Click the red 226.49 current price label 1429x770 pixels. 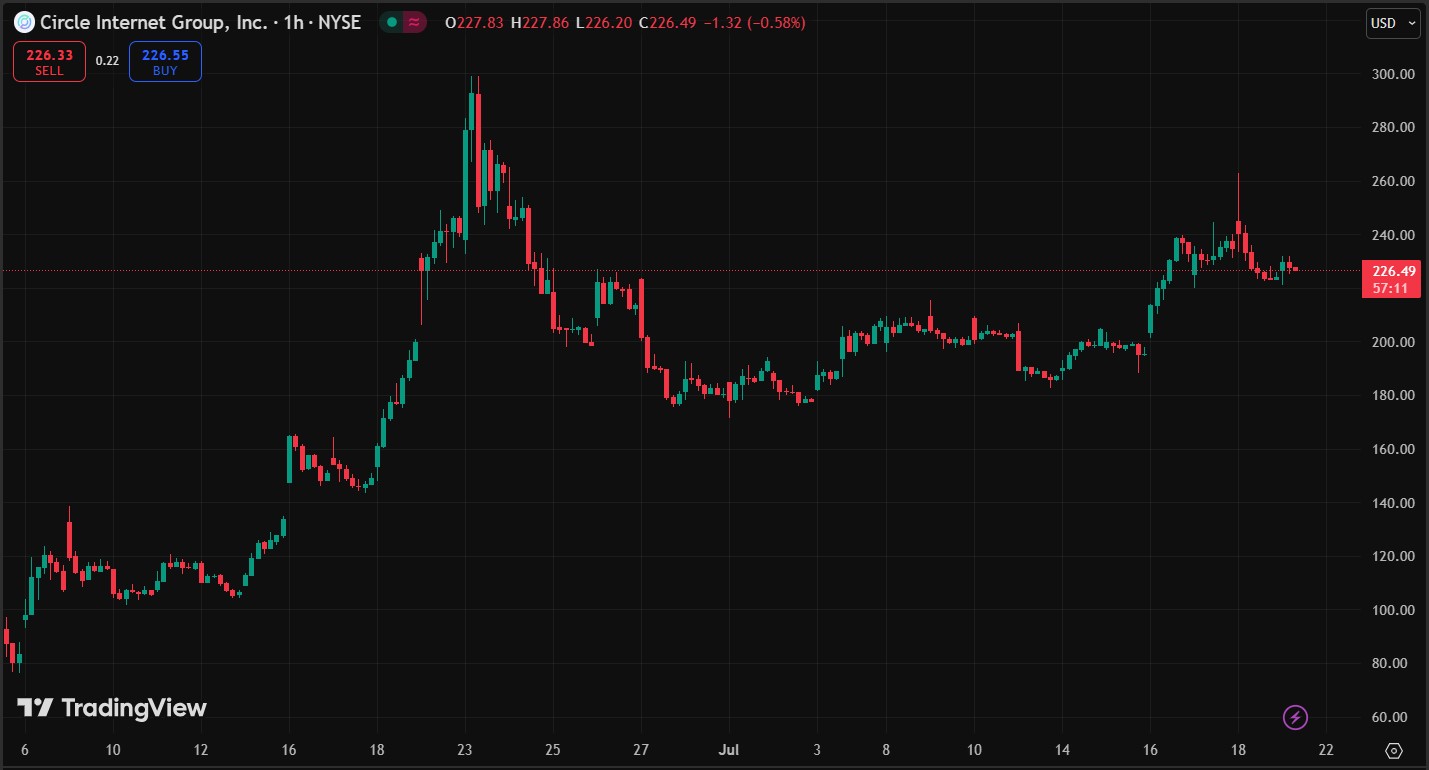click(1393, 271)
